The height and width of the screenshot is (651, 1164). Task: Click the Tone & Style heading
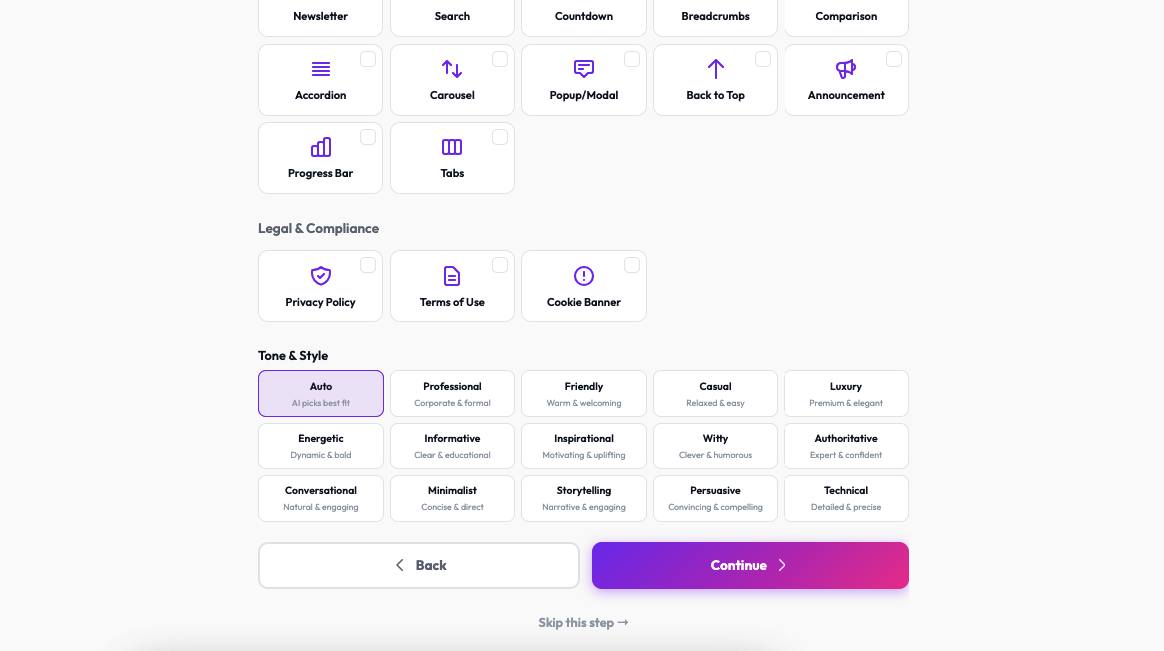pyautogui.click(x=293, y=356)
